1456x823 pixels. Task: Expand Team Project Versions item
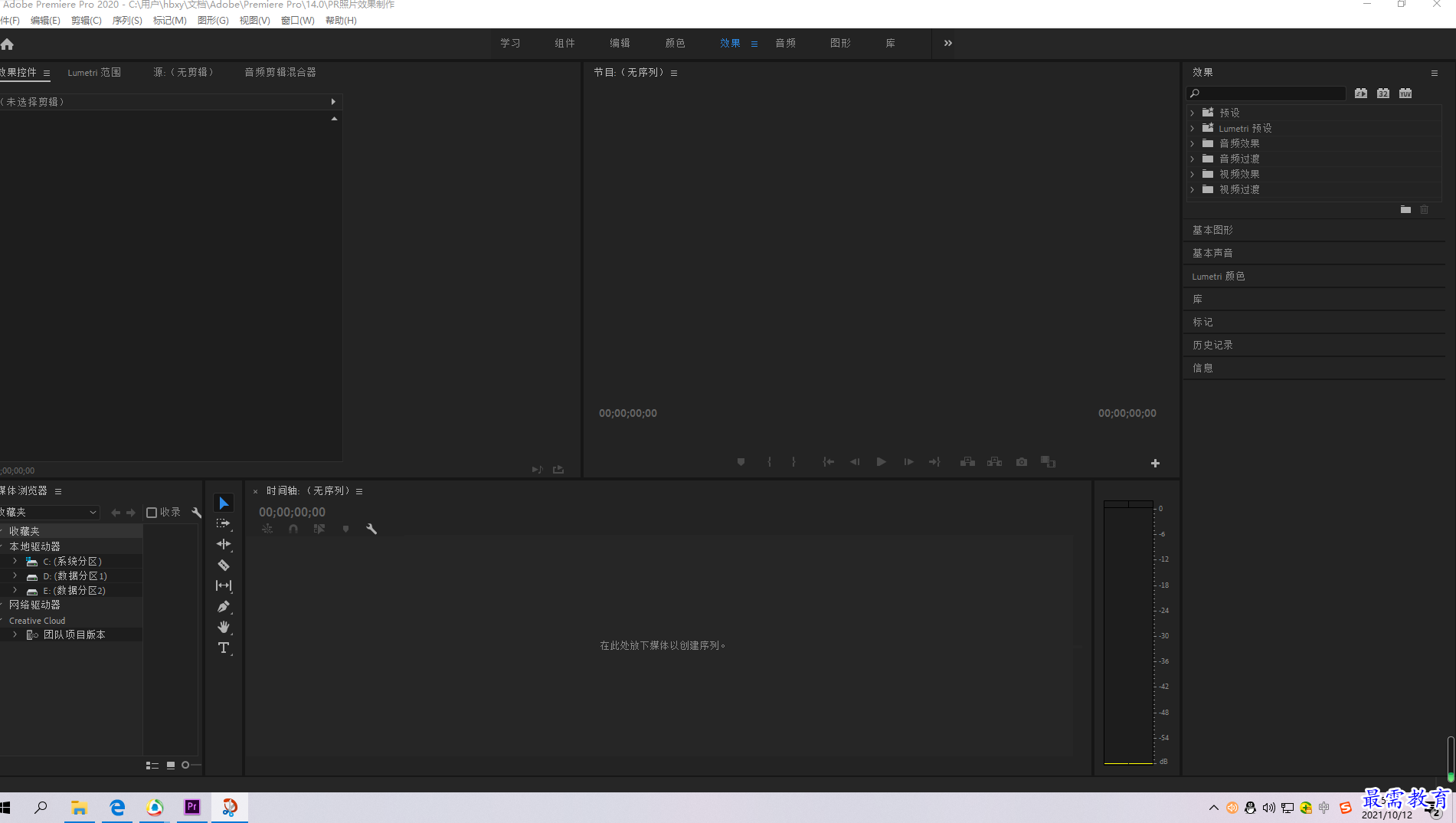click(15, 634)
